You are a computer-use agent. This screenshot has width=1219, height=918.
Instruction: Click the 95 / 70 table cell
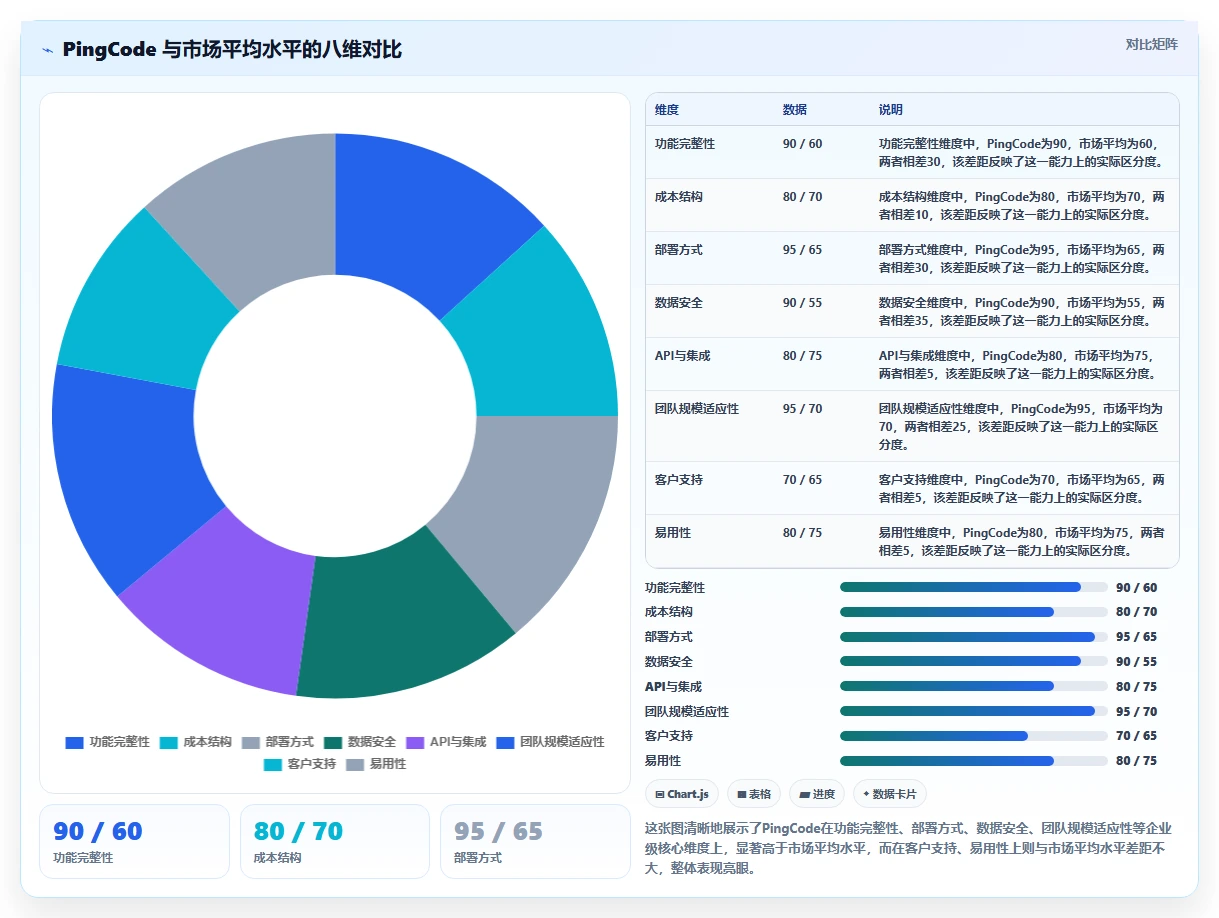tap(803, 409)
